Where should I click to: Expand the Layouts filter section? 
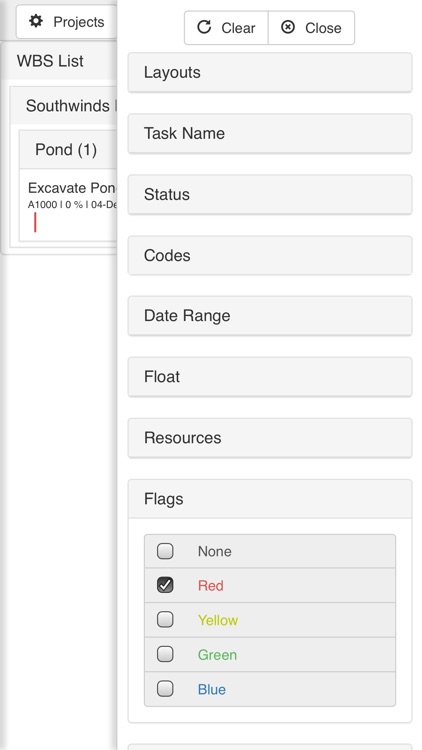pos(270,73)
